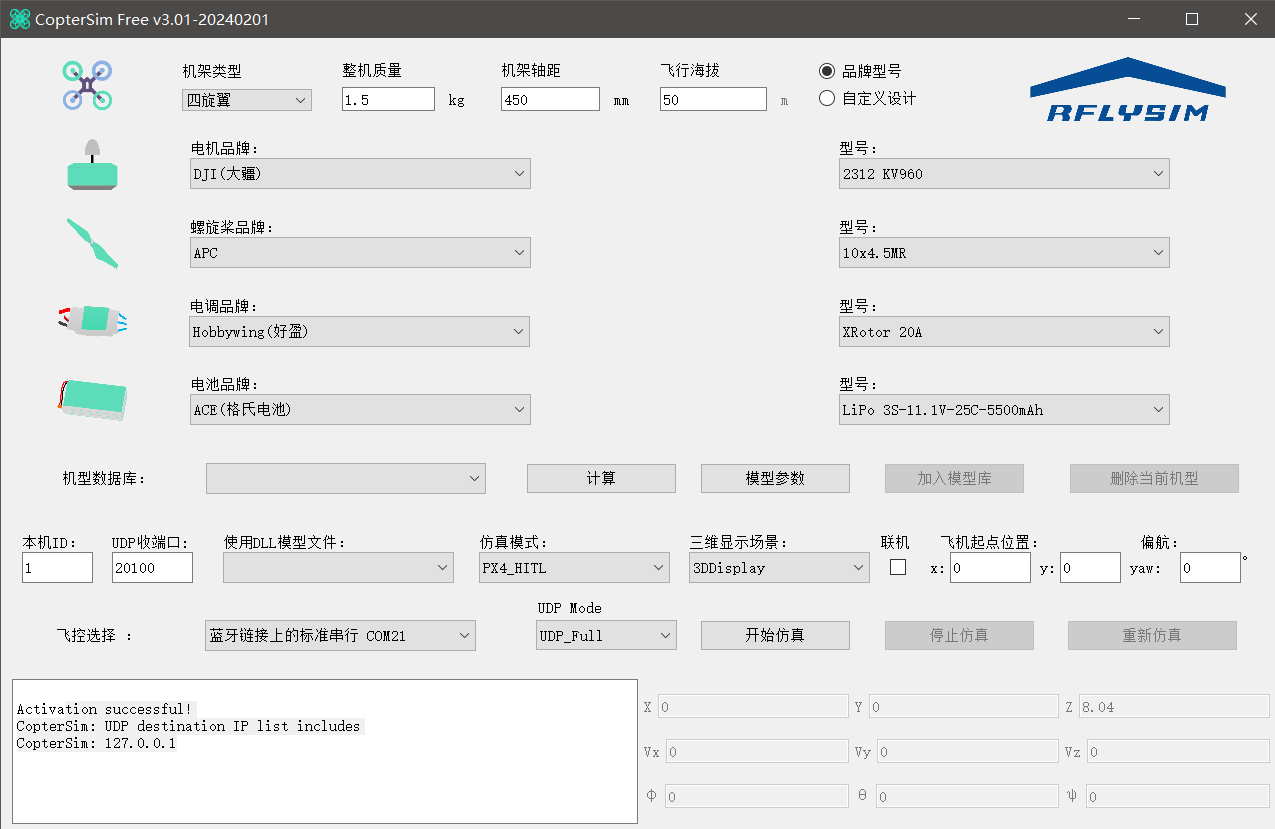The width and height of the screenshot is (1275, 829).
Task: Minimize the CopterSim window
Action: [x=1134, y=19]
